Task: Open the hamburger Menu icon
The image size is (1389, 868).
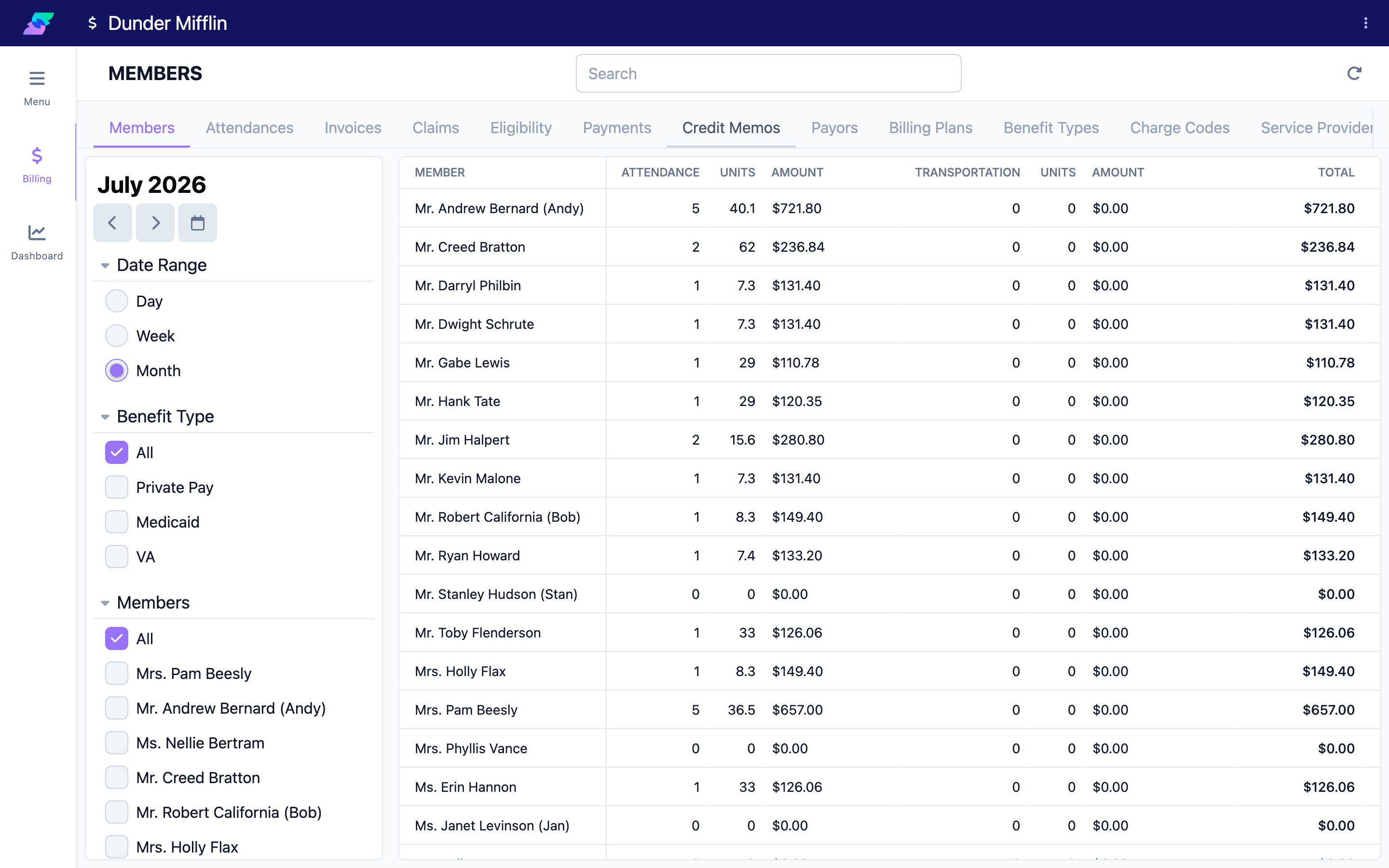Action: pyautogui.click(x=37, y=78)
